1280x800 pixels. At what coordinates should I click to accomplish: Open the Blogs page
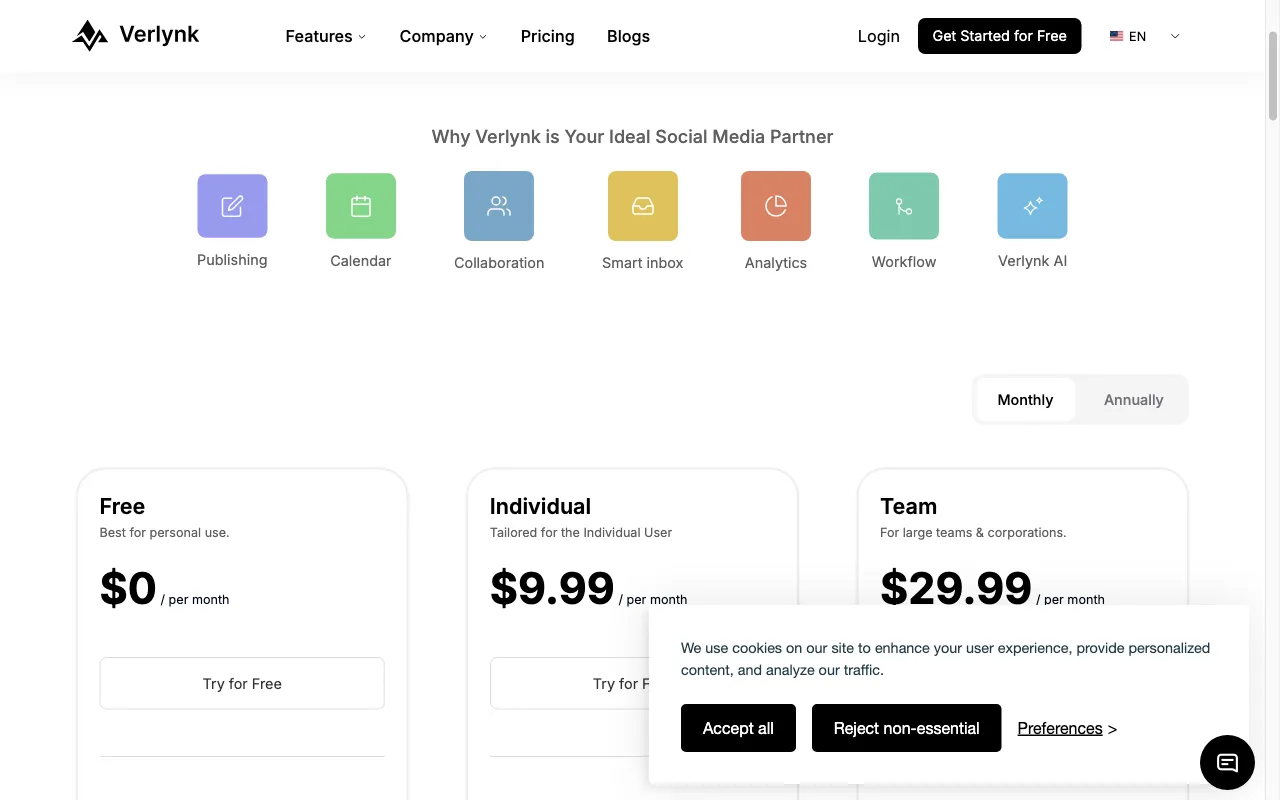pyautogui.click(x=628, y=36)
